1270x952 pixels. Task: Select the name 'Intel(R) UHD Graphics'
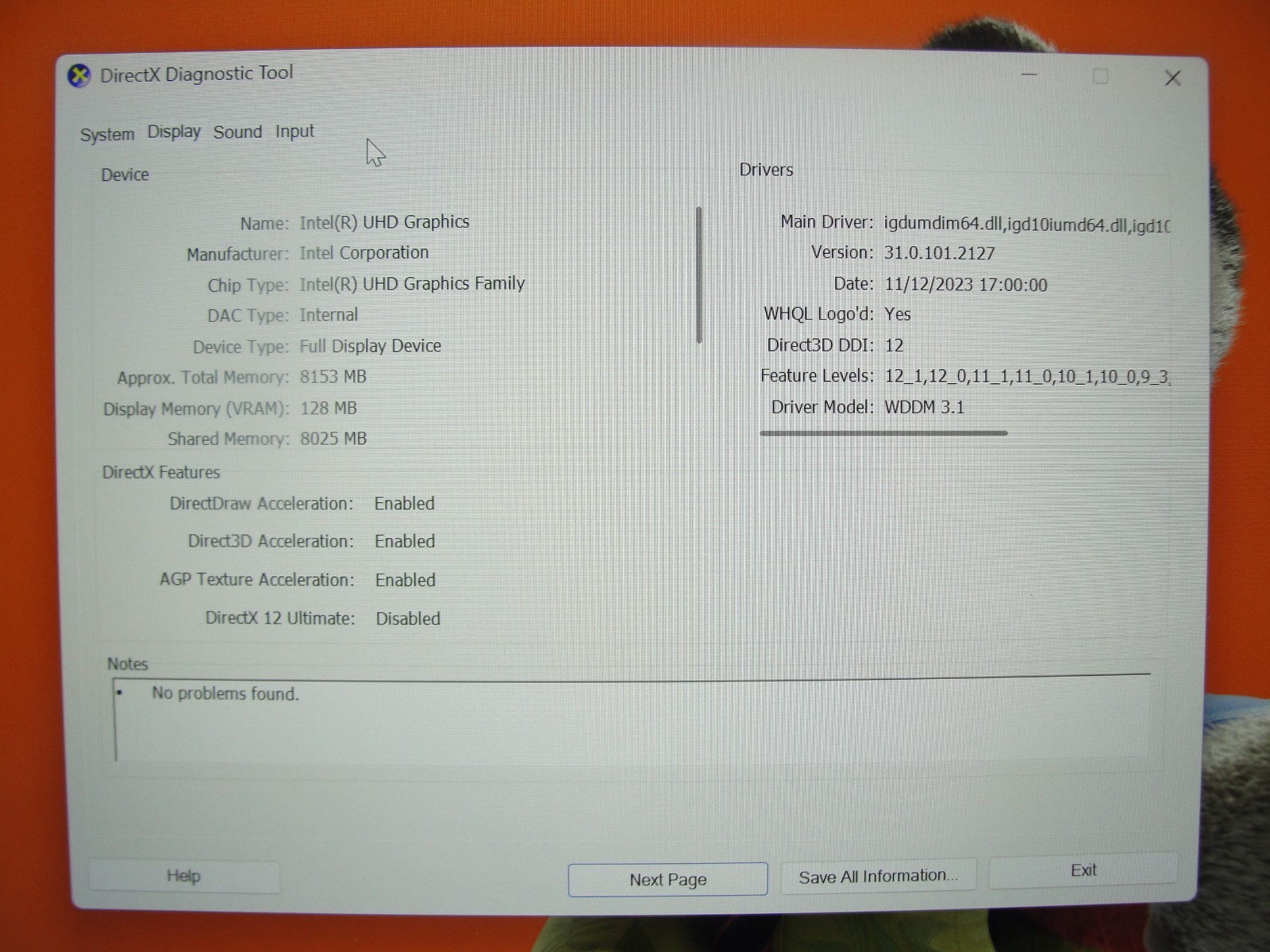(384, 222)
